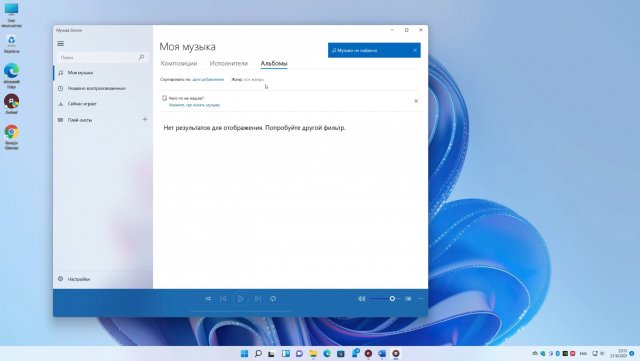Open File Explorer on taskbar
The width and height of the screenshot is (640, 361).
pyautogui.click(x=313, y=354)
